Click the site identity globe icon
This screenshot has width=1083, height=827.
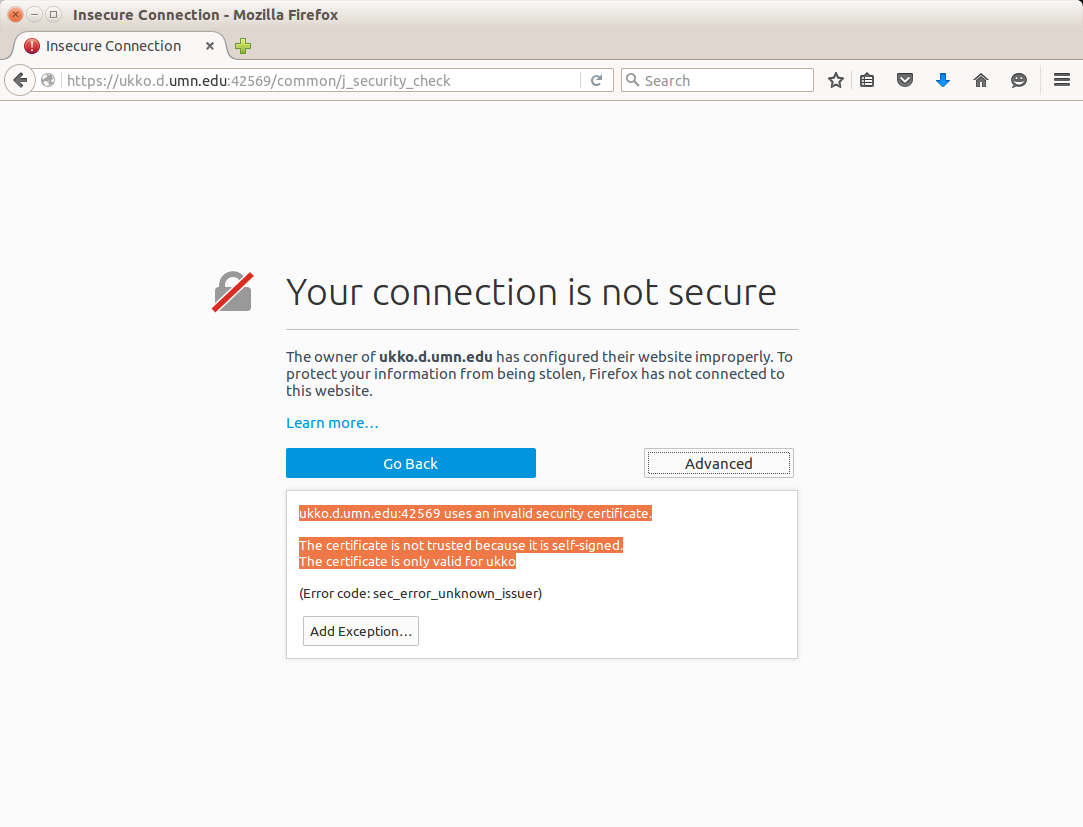(49, 81)
